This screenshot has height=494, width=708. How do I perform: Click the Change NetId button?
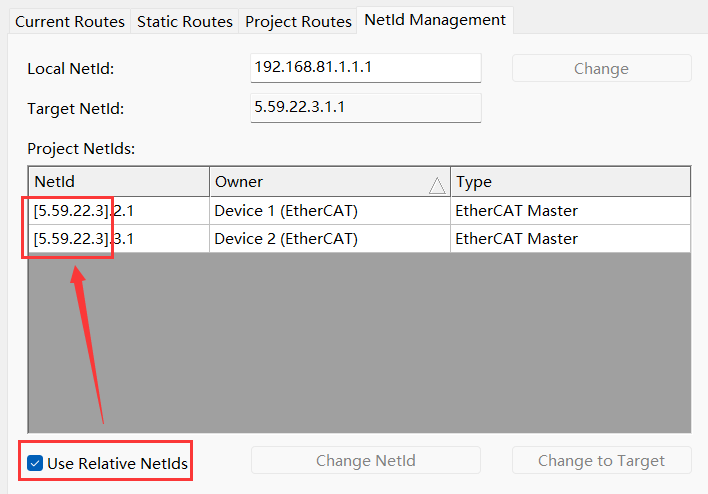(366, 460)
